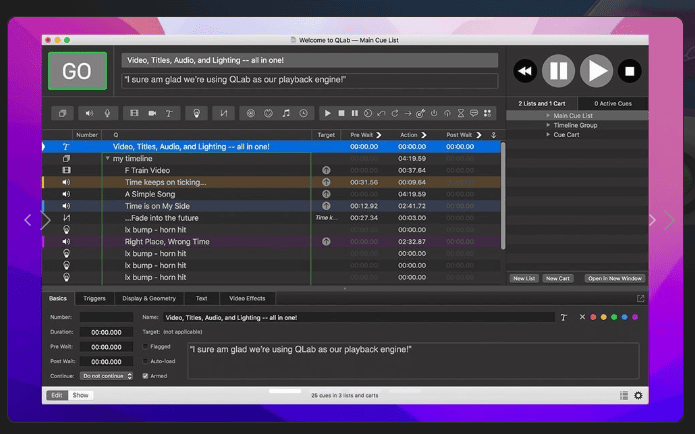The width and height of the screenshot is (695, 434).
Task: Open the cue toolbox grid icon
Action: tap(488, 113)
